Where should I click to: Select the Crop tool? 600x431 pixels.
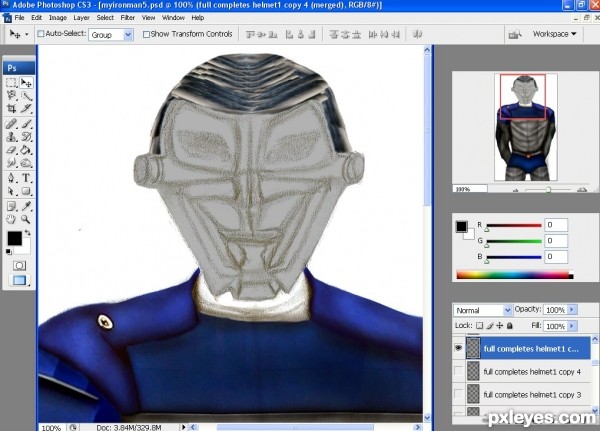click(11, 108)
